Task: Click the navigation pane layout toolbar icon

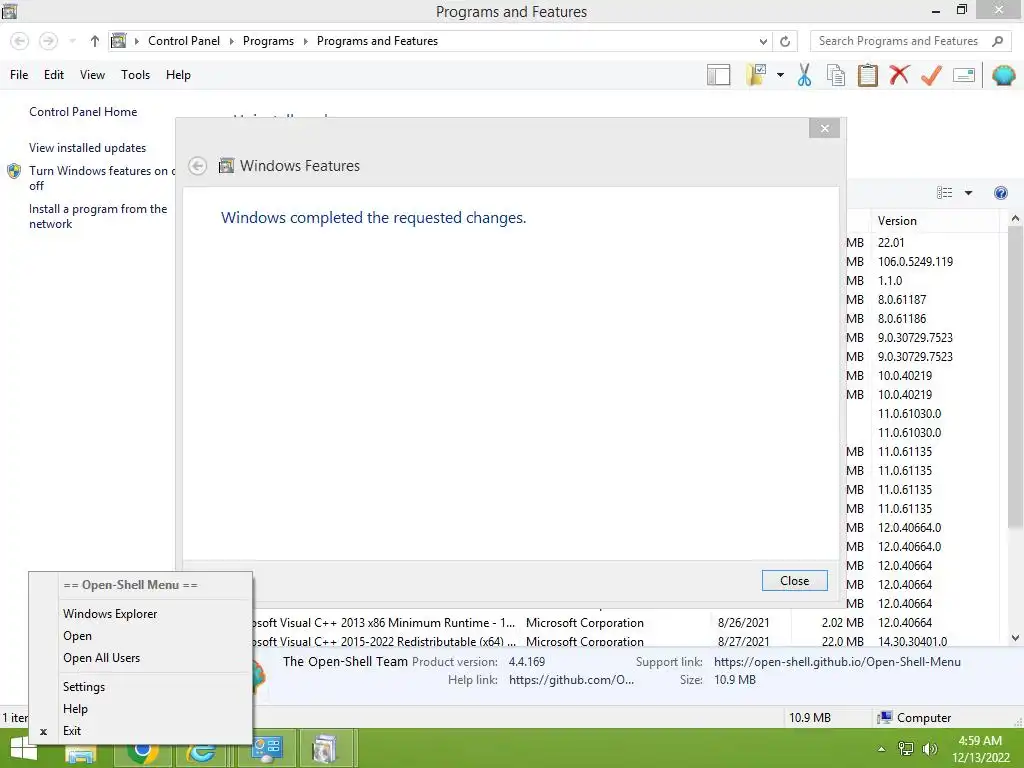Action: coord(718,75)
